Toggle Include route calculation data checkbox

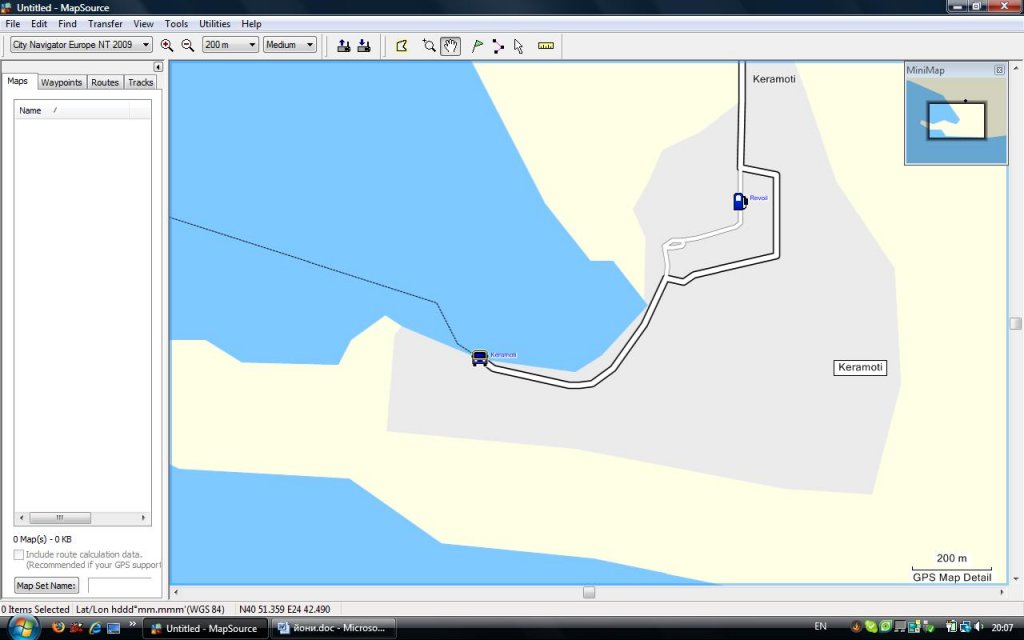pyautogui.click(x=19, y=554)
